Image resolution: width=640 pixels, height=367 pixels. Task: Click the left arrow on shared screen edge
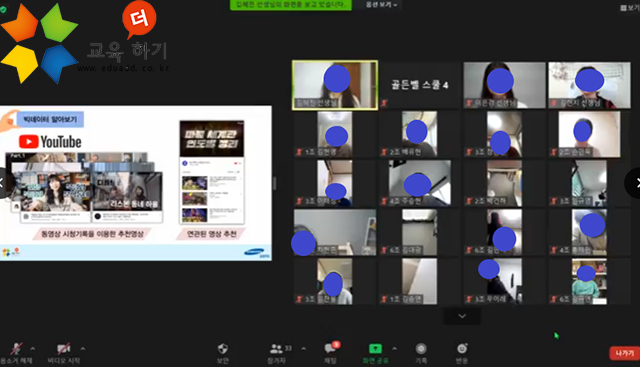click(x=4, y=183)
